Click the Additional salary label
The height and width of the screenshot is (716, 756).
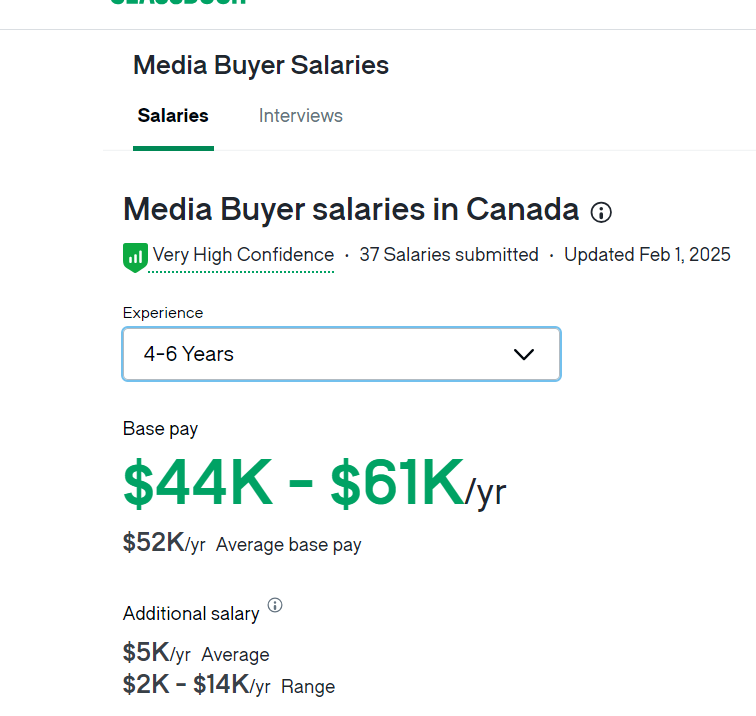191,613
